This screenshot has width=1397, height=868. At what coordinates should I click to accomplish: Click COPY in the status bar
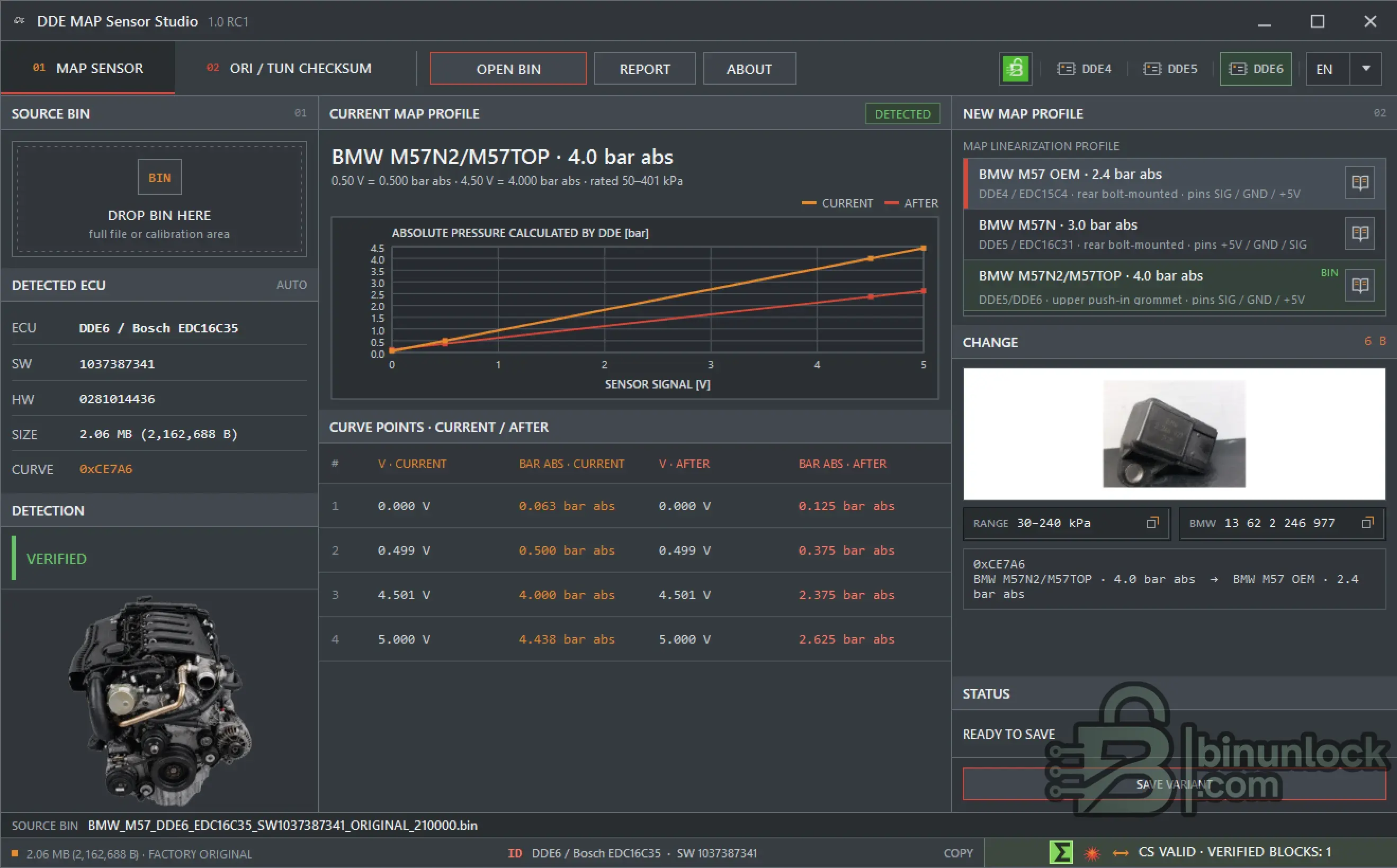(958, 853)
